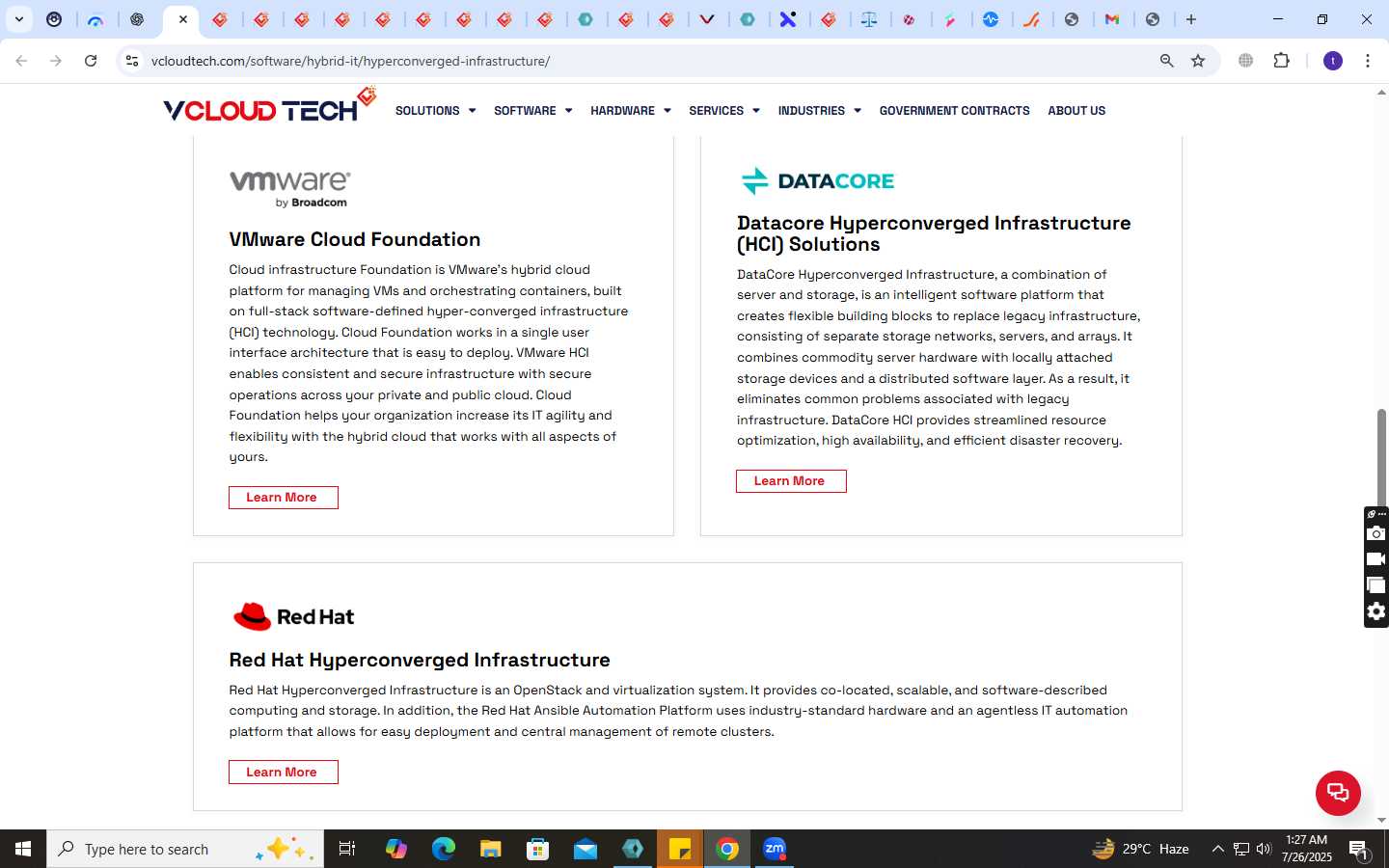This screenshot has width=1389, height=868.
Task: View site information icon beside URL
Action: click(x=132, y=61)
